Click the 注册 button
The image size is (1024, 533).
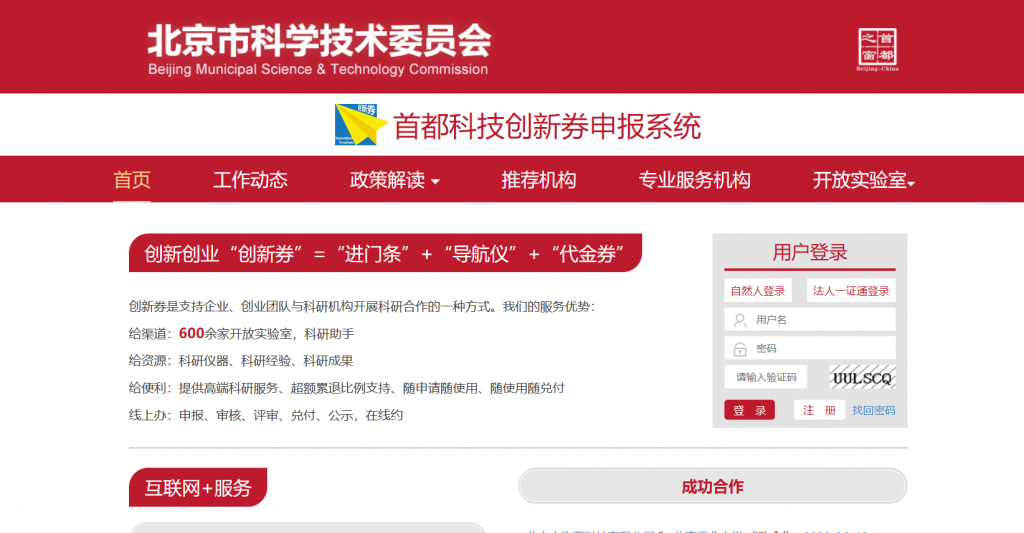click(x=819, y=410)
